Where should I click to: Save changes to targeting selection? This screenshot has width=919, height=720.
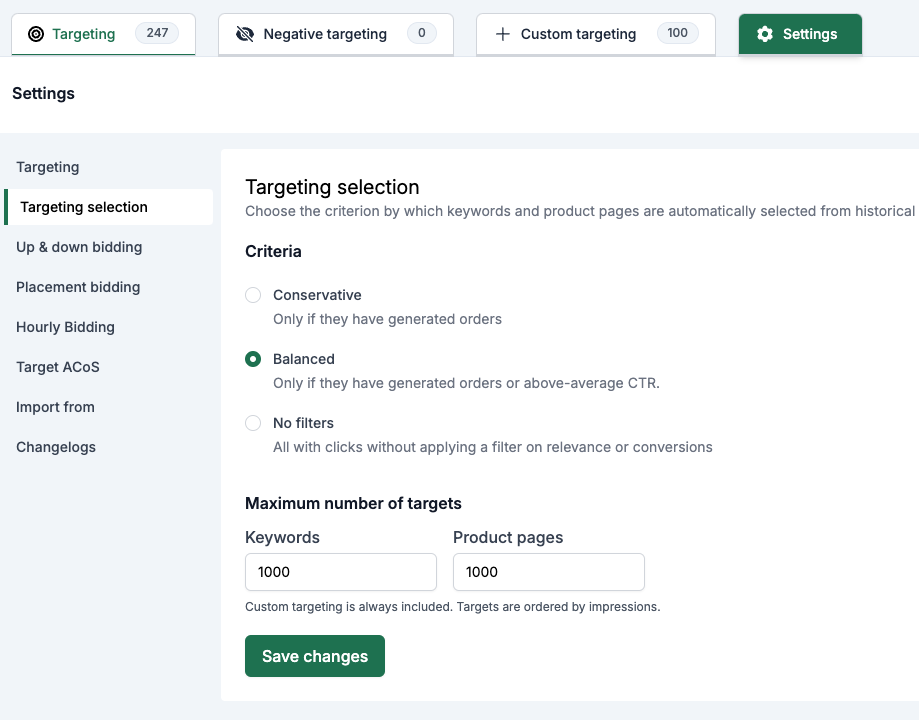315,656
